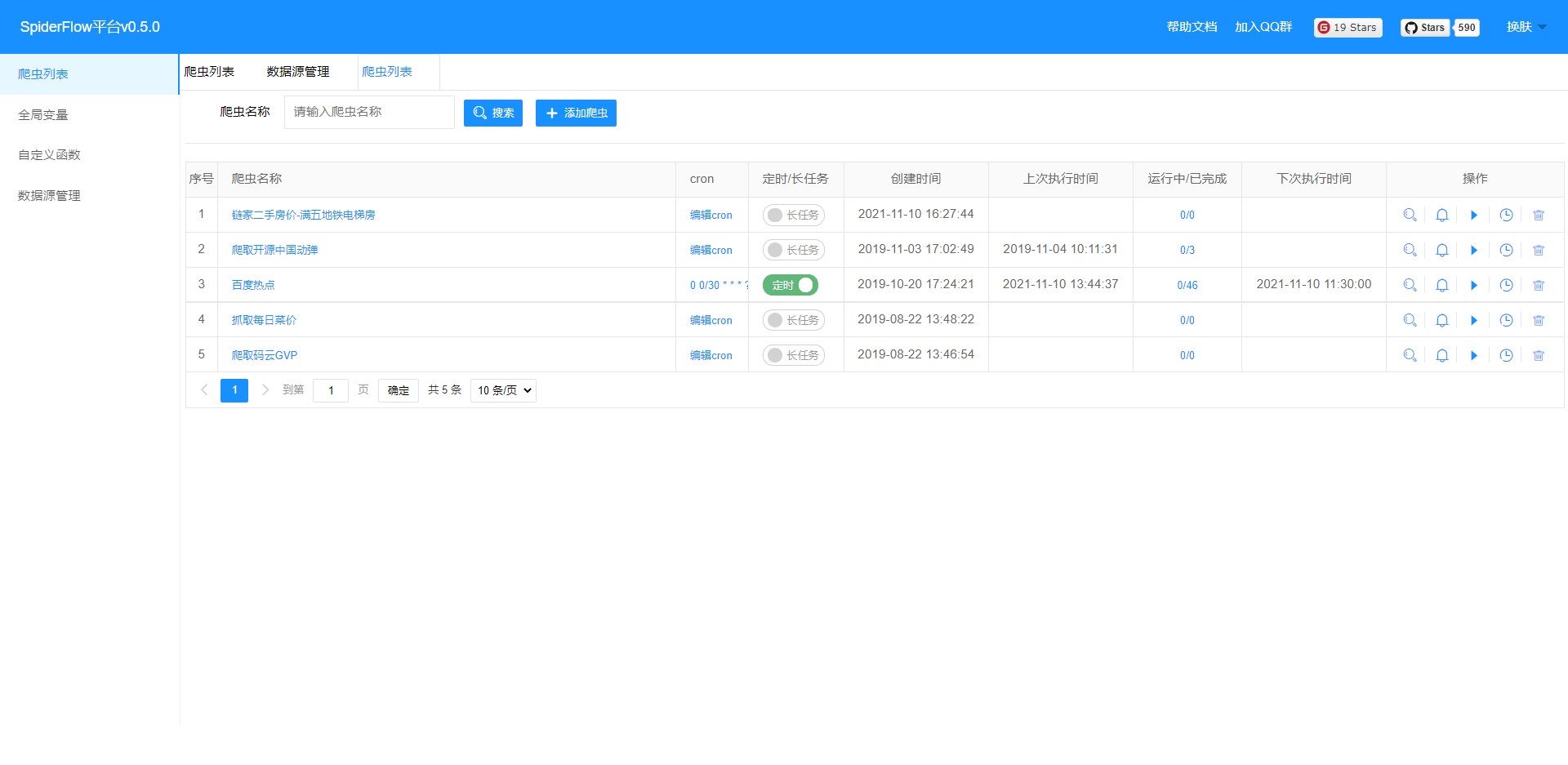Select 全局变量 in the sidebar
The image size is (1568, 765).
click(x=42, y=114)
